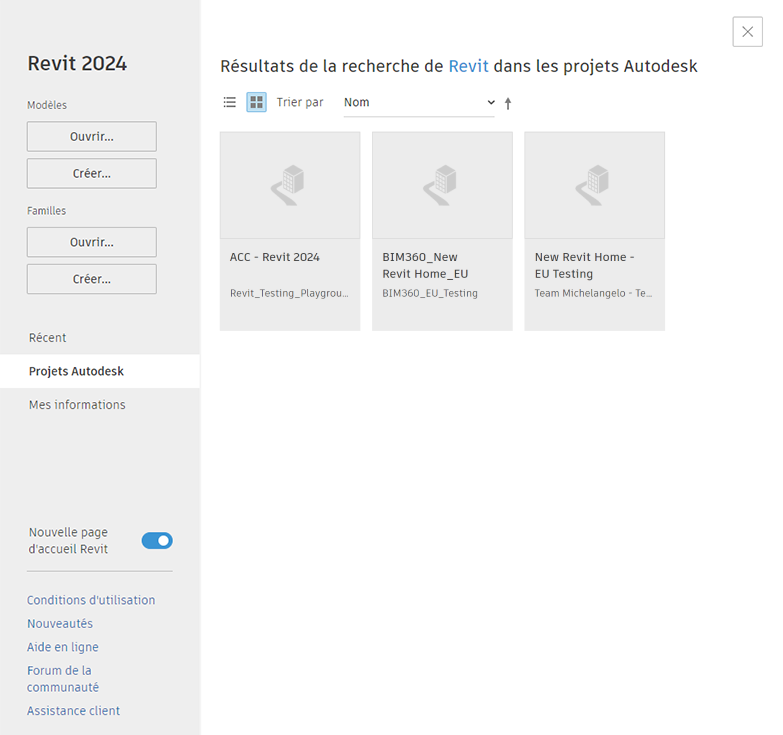783x735 pixels.
Task: Reverse sort order with the arrow
Action: click(x=508, y=103)
